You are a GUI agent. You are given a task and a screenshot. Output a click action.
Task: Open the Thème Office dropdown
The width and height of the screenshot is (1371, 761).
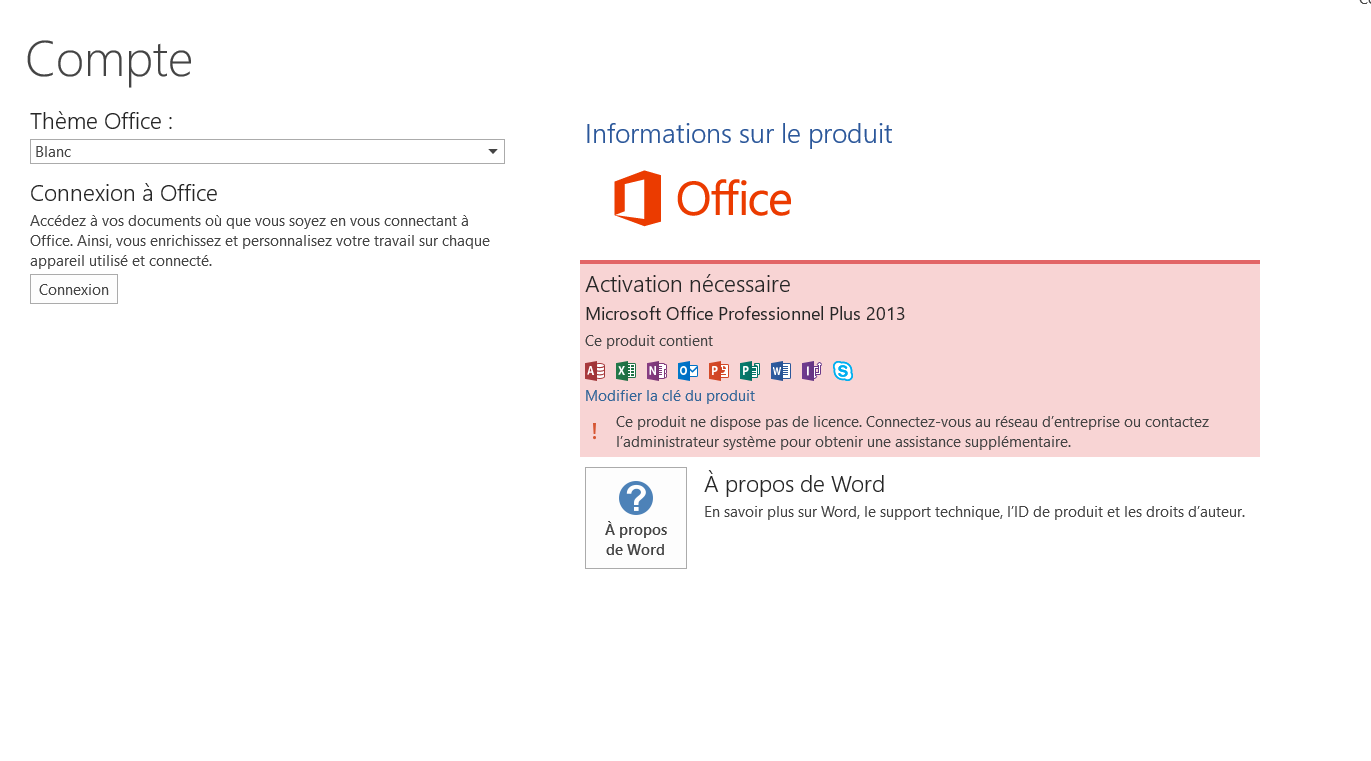tap(267, 151)
